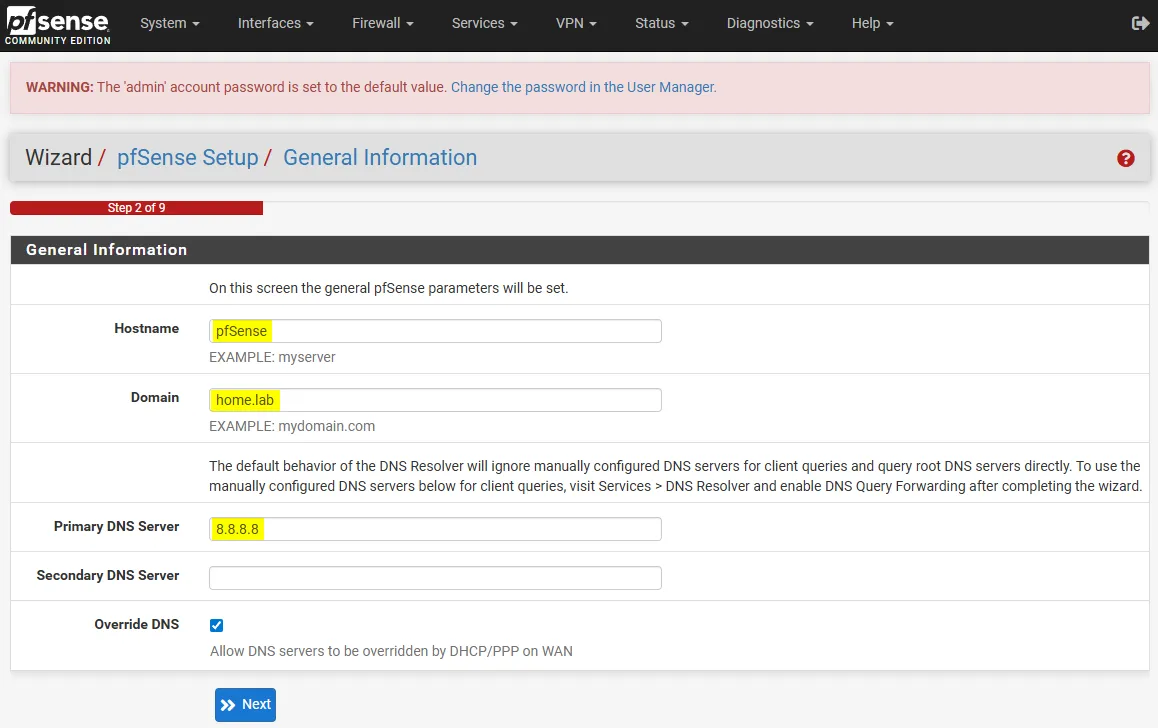Expand the Services dropdown
Image resolution: width=1158 pixels, height=728 pixels.
click(x=483, y=22)
